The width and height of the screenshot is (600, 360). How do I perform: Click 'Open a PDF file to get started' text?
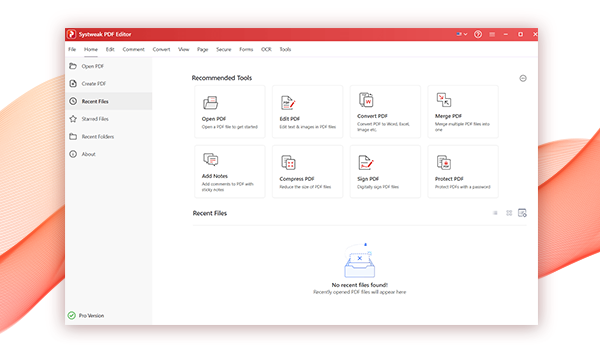point(230,127)
